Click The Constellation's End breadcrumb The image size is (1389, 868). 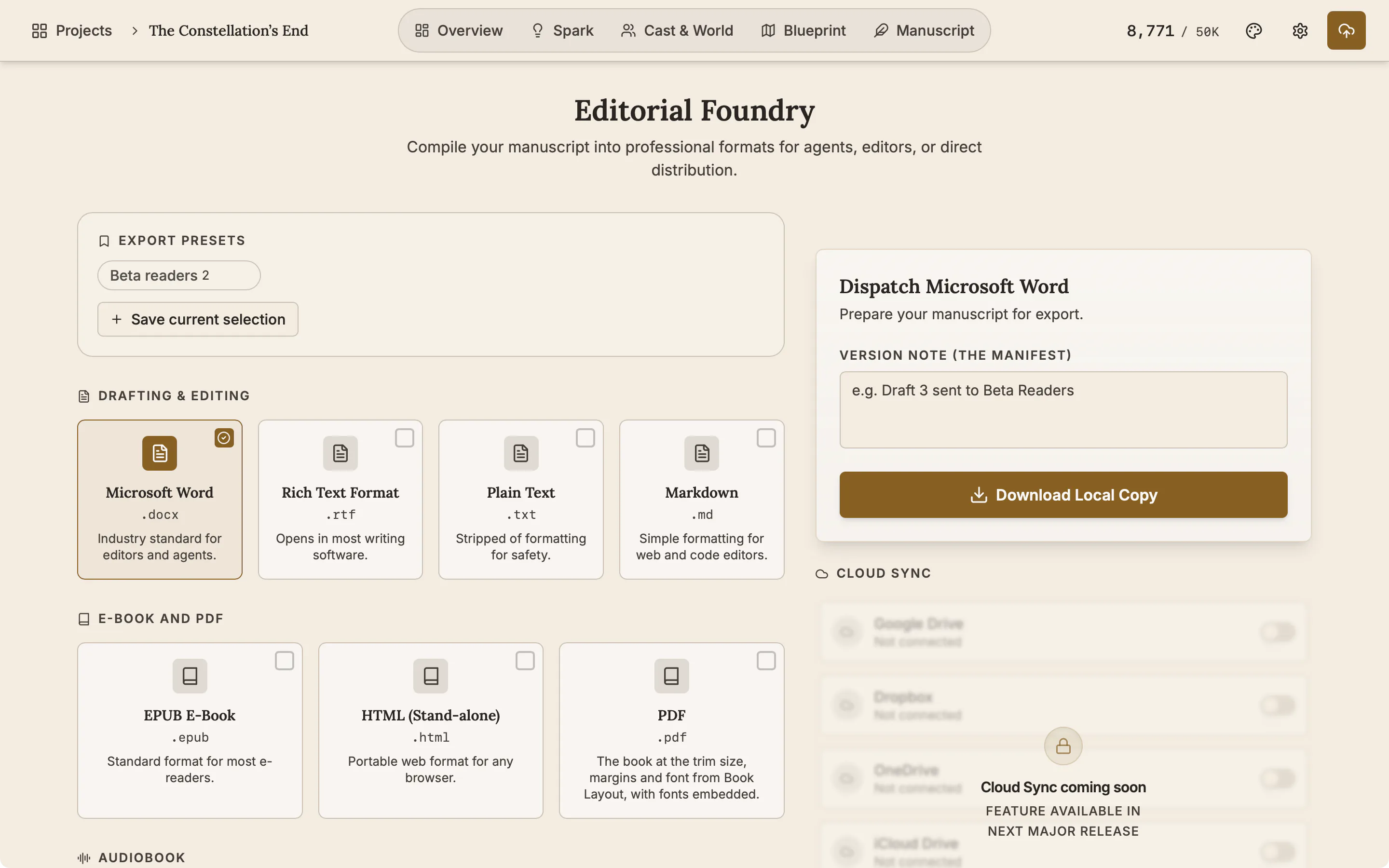pos(229,30)
